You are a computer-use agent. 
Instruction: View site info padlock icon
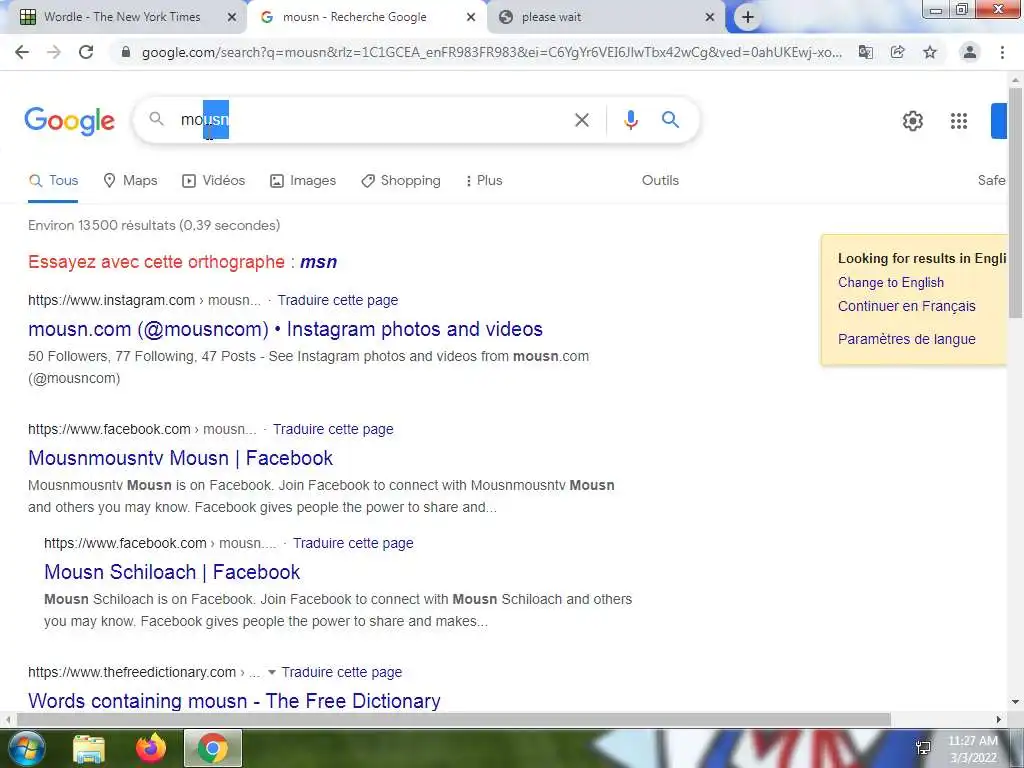coord(126,52)
